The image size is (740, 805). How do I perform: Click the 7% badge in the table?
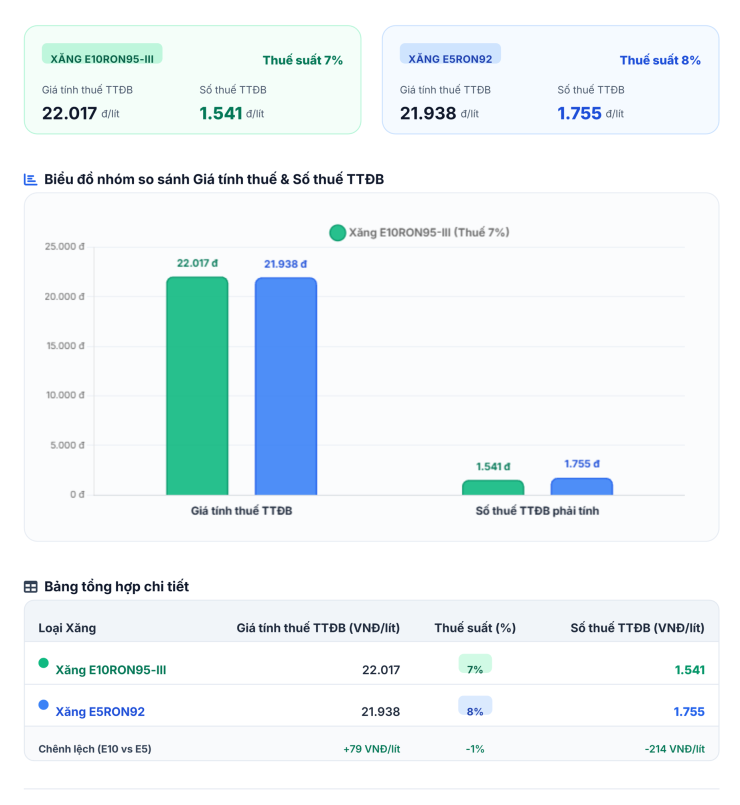[x=475, y=664]
